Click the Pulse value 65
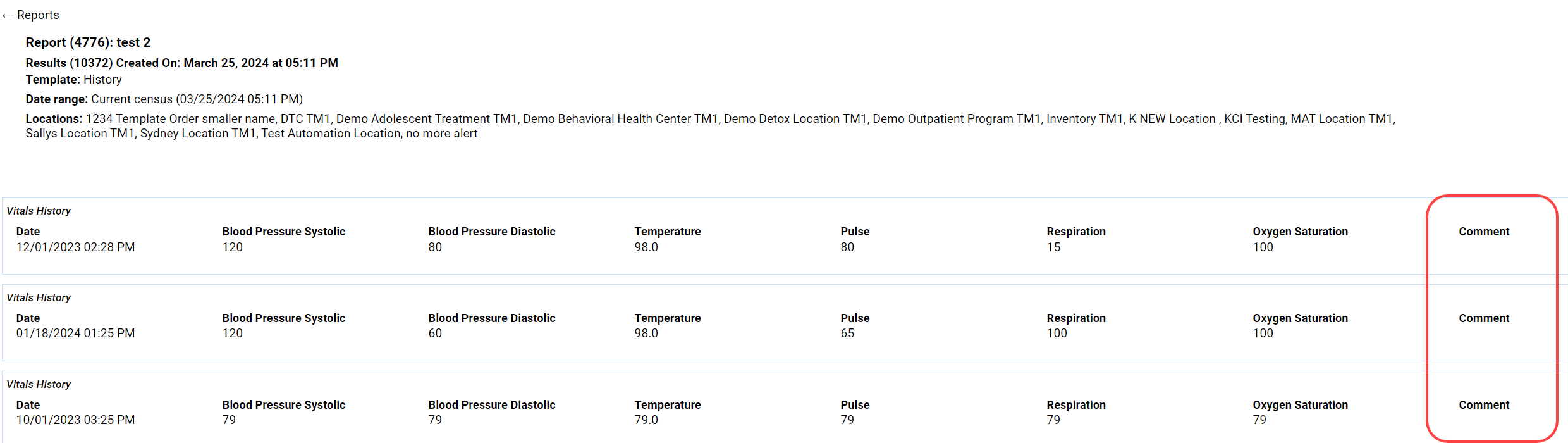 tap(847, 334)
